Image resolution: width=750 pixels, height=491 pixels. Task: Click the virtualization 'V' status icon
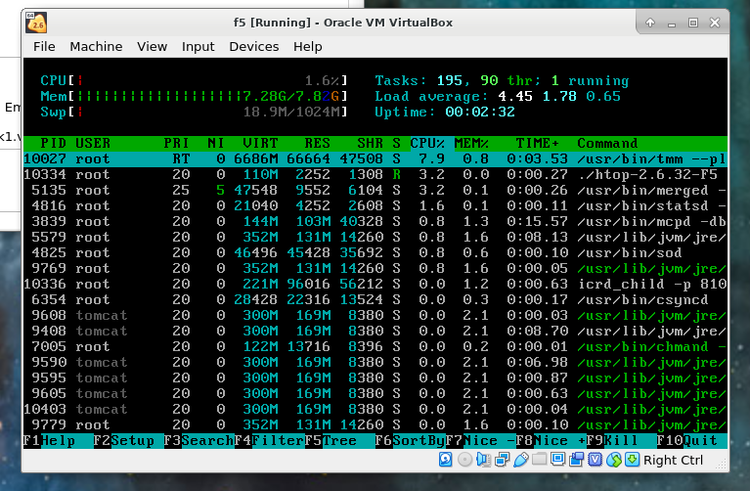tap(595, 460)
